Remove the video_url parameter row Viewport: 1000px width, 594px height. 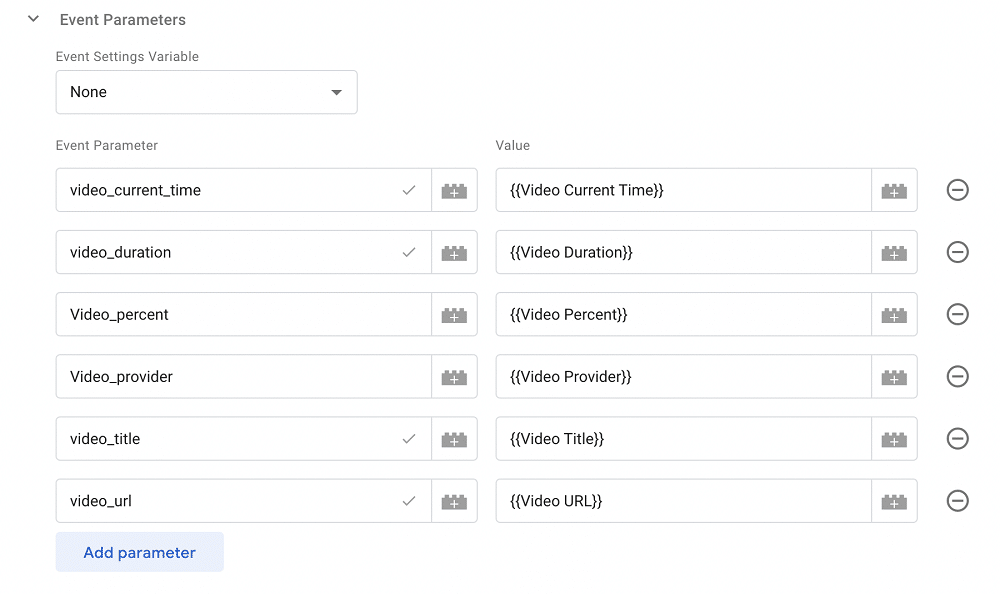pos(957,501)
